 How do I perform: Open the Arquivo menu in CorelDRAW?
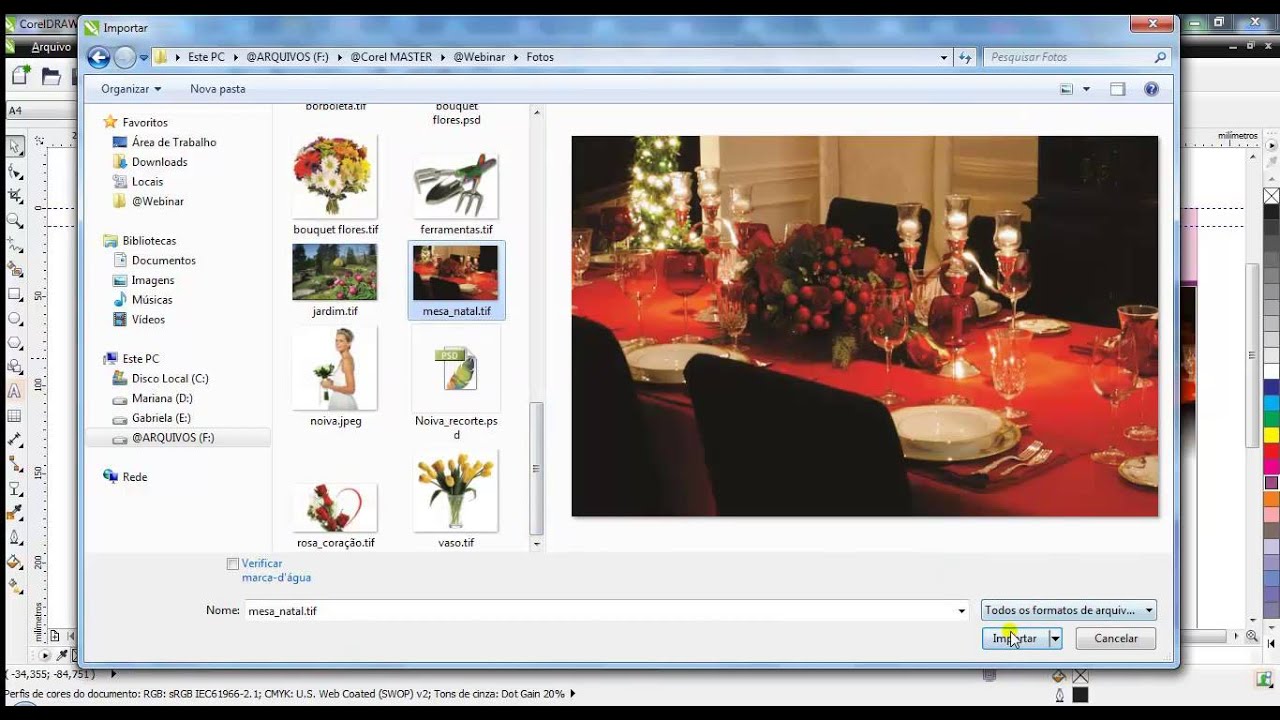click(x=51, y=47)
